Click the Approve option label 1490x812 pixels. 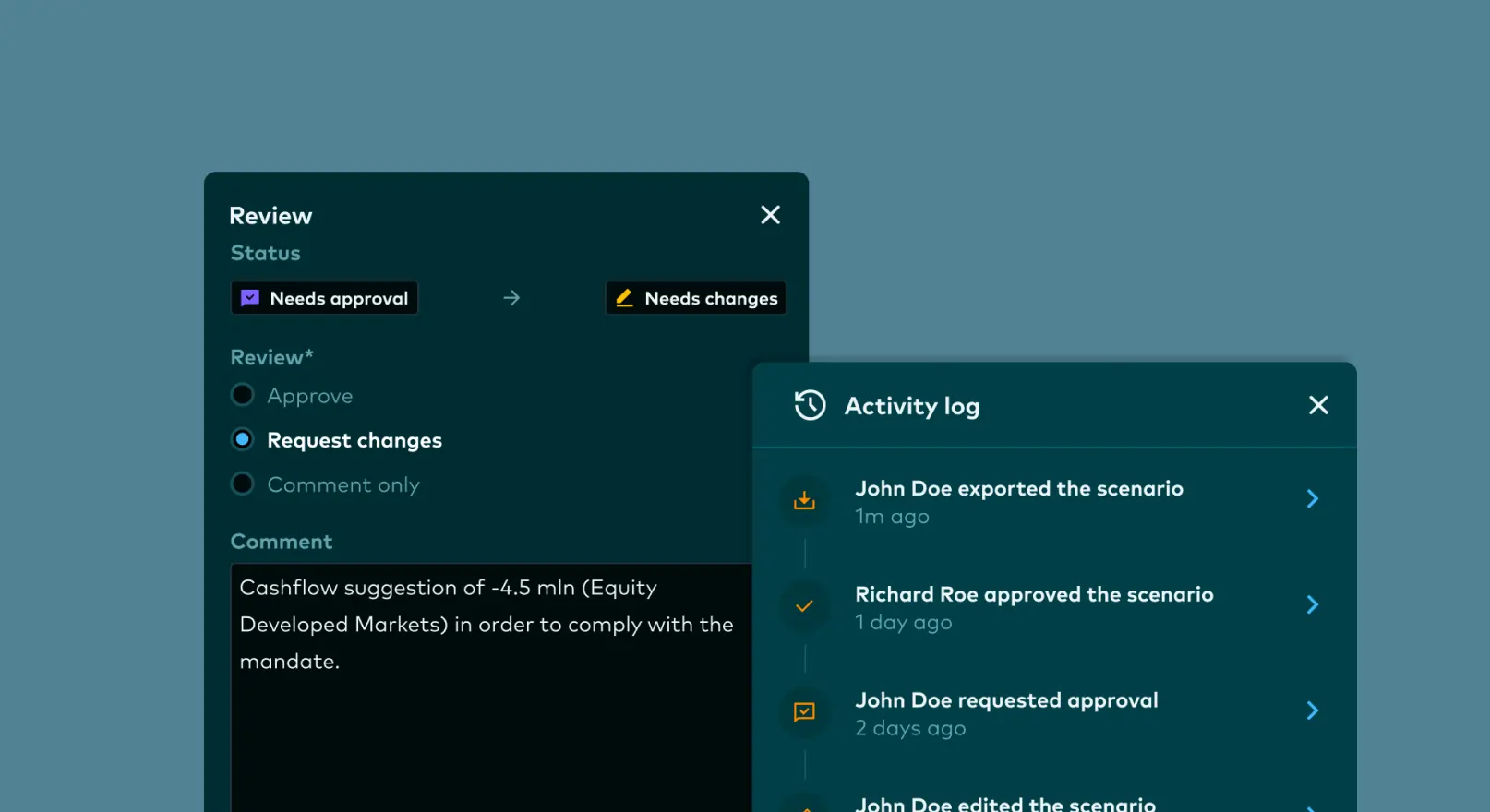(x=310, y=396)
